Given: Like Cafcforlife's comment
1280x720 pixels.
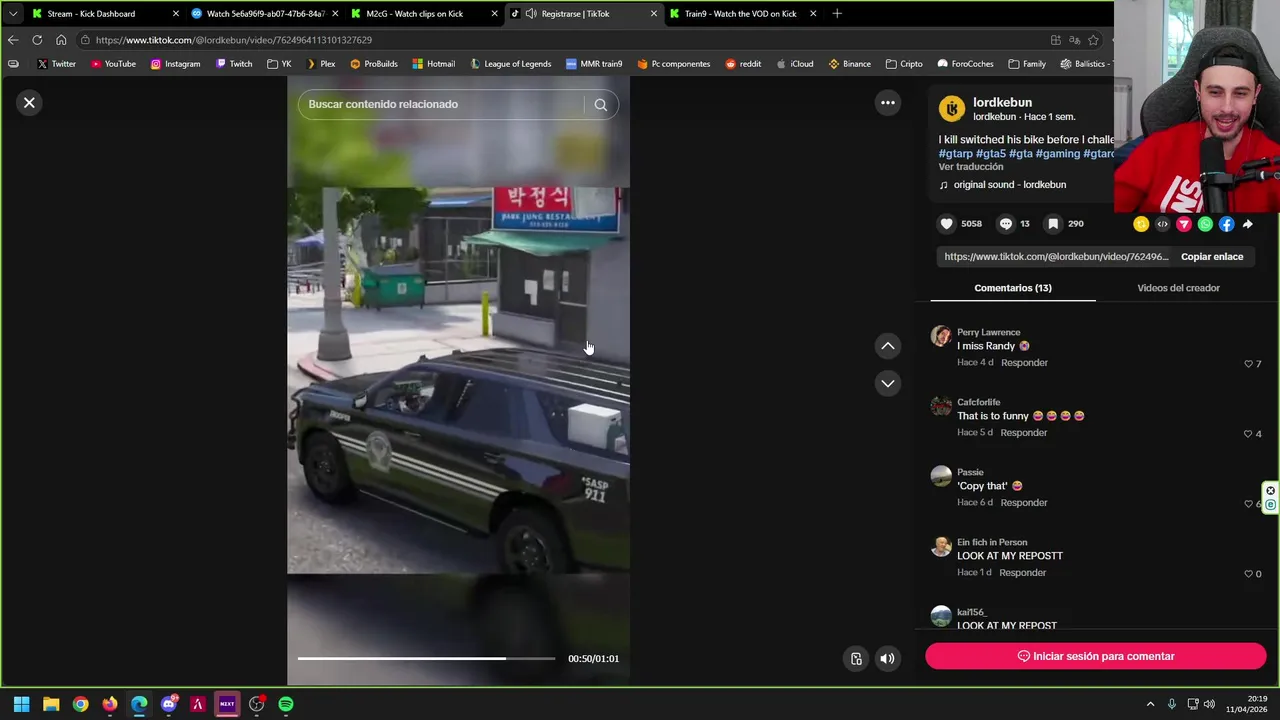Looking at the screenshot, I should coord(1248,434).
